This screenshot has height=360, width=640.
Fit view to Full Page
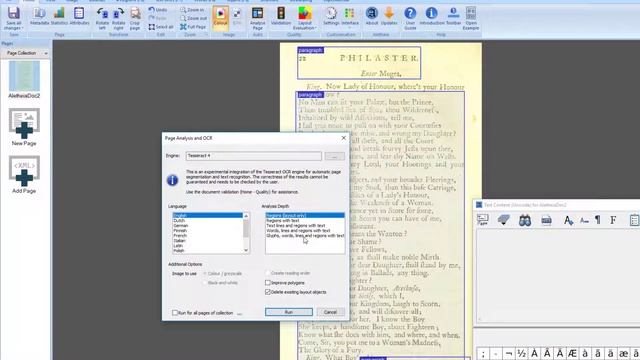coord(193,27)
